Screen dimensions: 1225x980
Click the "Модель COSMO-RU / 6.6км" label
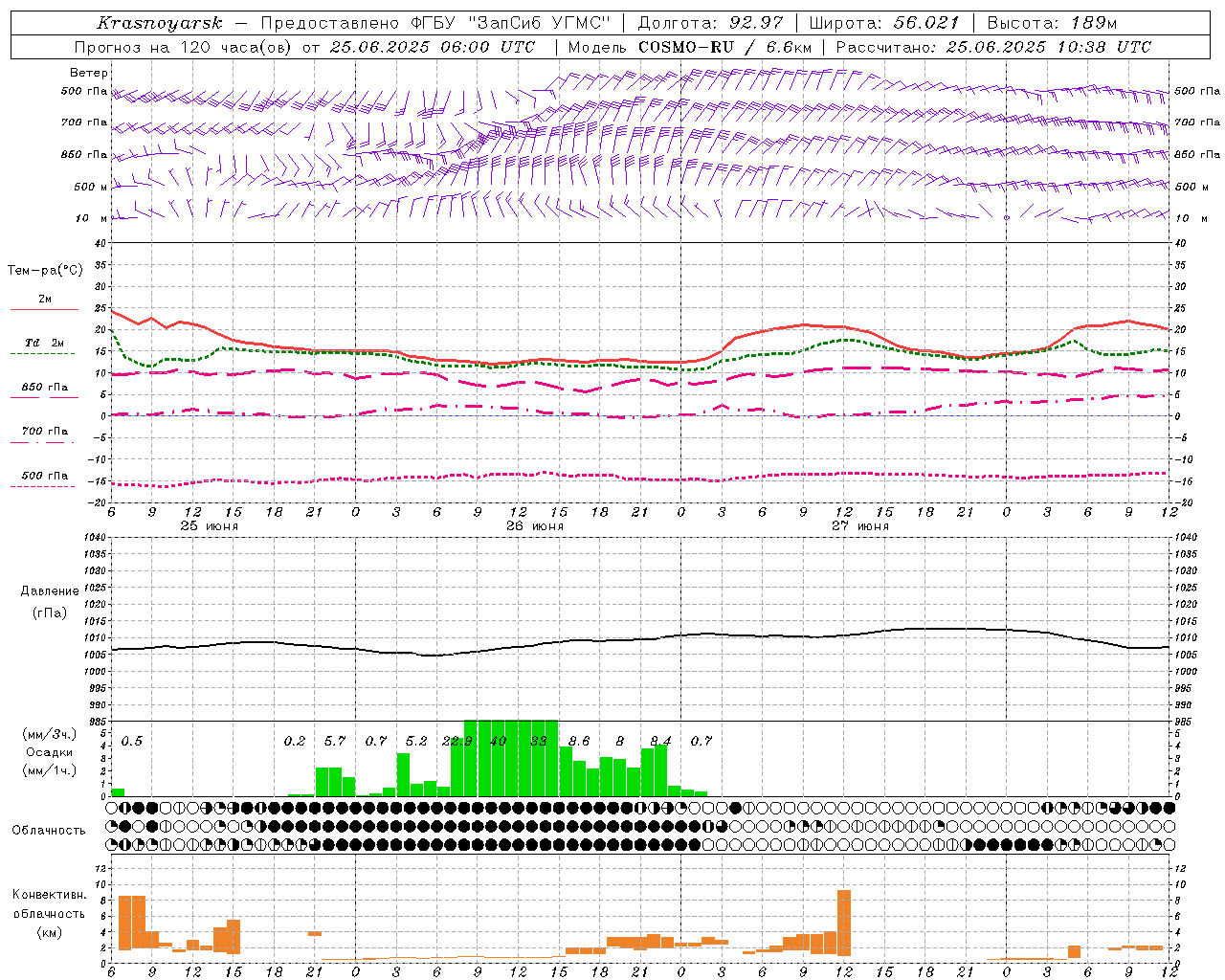[690, 47]
